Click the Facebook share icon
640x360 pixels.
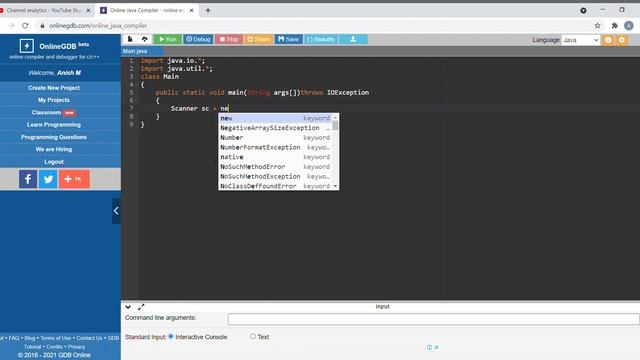pyautogui.click(x=28, y=179)
